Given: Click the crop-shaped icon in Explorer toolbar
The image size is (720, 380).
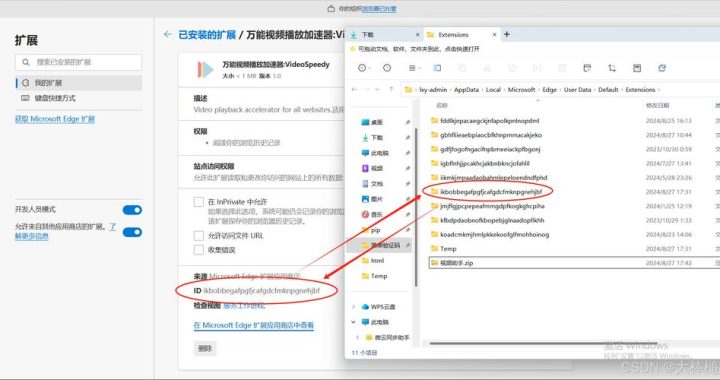Looking at the screenshot, I should 612,68.
